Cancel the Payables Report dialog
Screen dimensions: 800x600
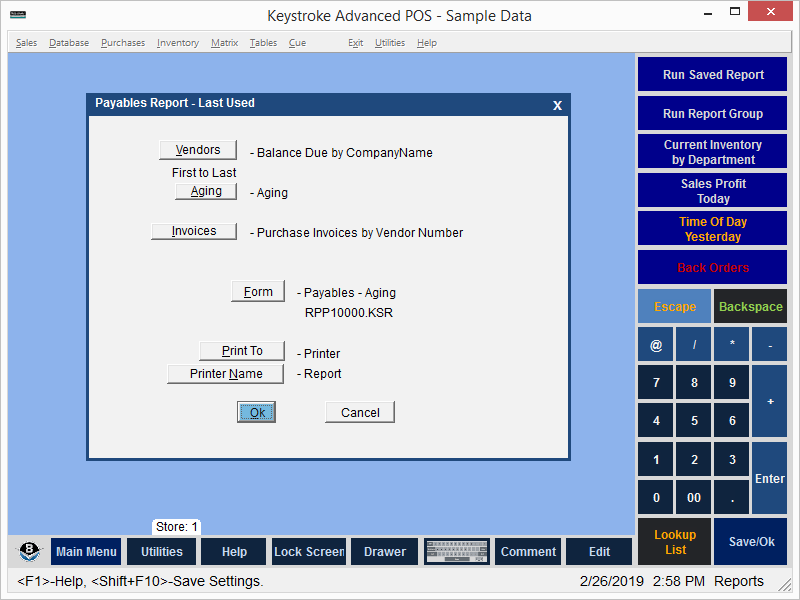[360, 412]
